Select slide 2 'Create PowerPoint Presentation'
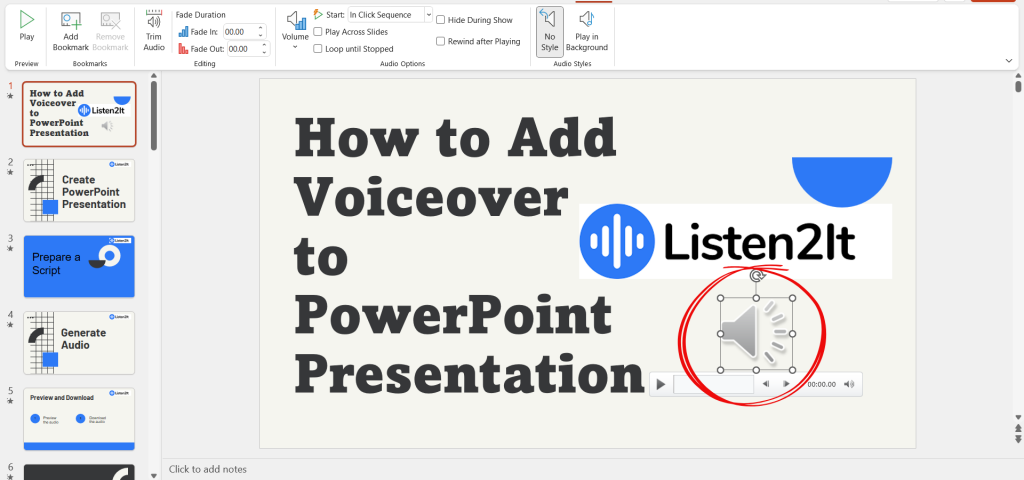Screen dimensions: 1024x480 [79, 191]
